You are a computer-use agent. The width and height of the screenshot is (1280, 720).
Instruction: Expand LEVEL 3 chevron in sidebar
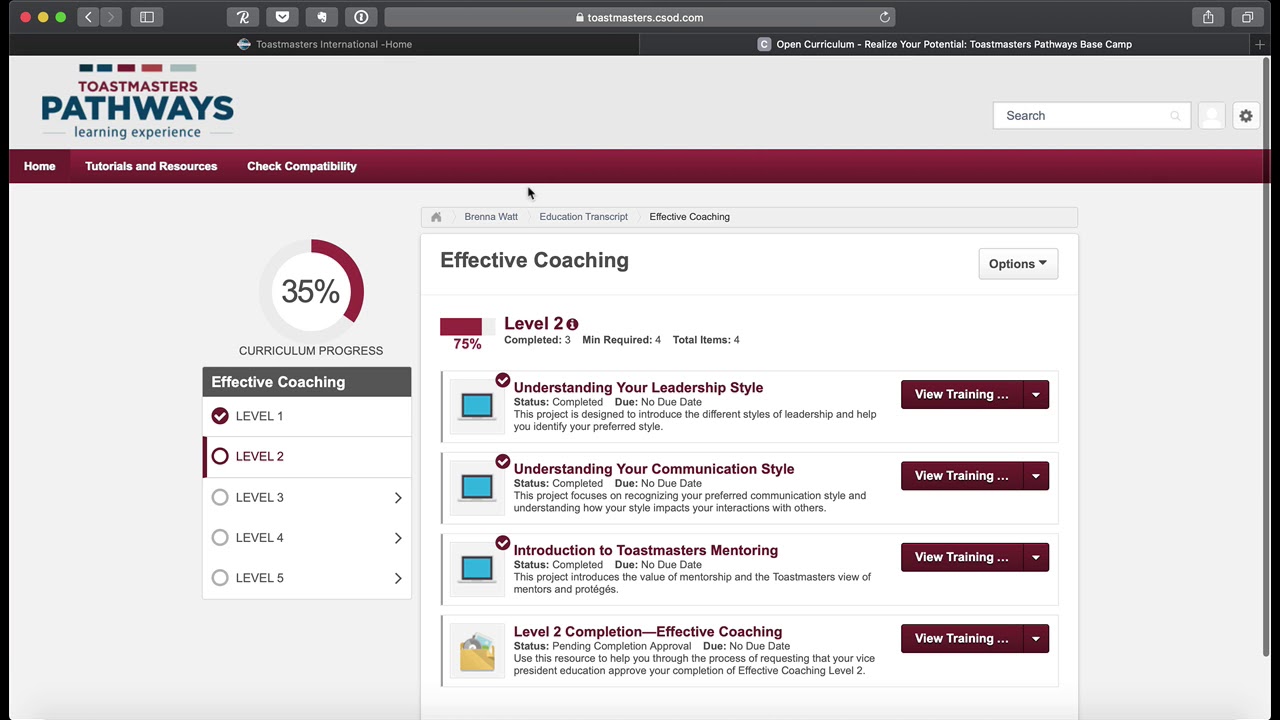[398, 498]
